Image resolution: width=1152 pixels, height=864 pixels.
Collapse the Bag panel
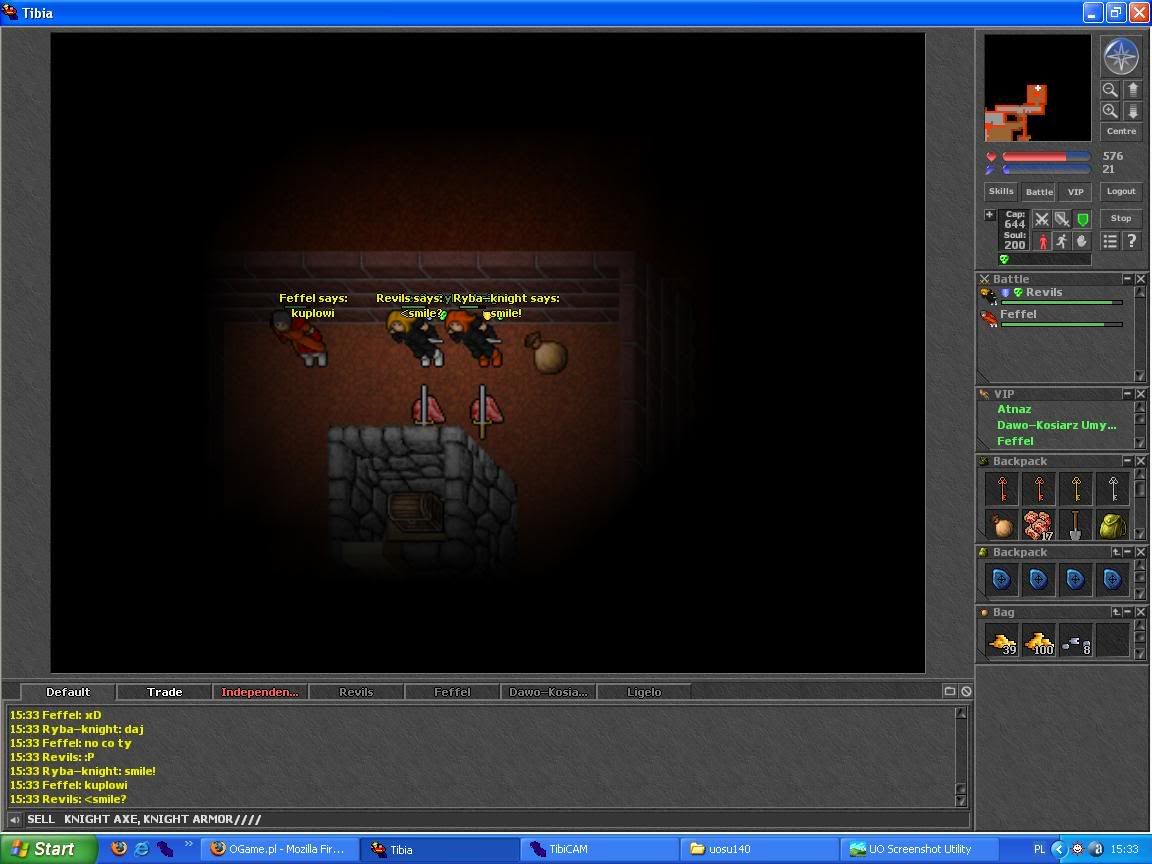1128,612
